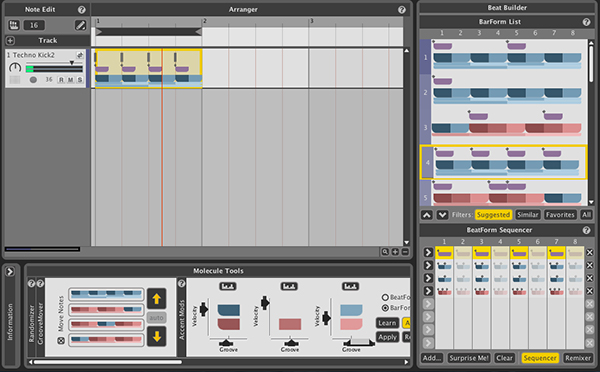Viewport: 600px width, 372px height.
Task: Go to next BarForm with down chevron
Action: pyautogui.click(x=442, y=215)
